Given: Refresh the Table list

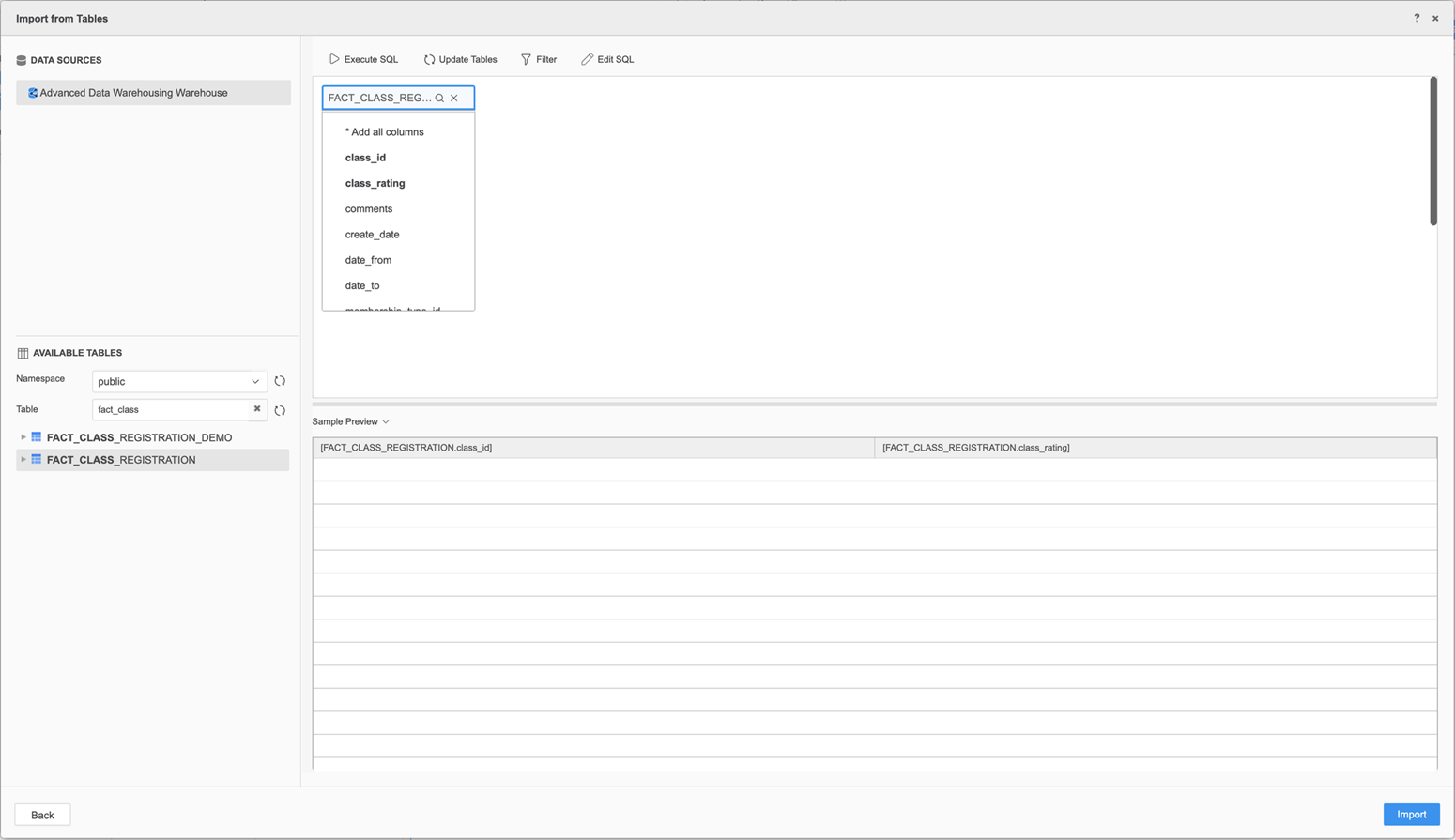Looking at the screenshot, I should point(280,409).
